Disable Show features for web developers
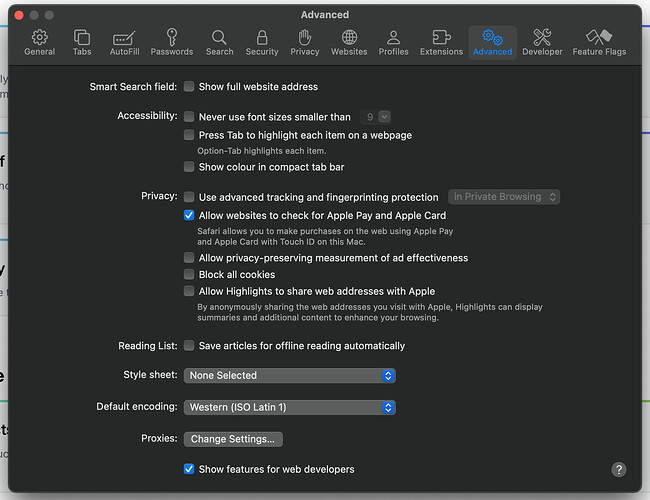Image resolution: width=650 pixels, height=500 pixels. click(189, 469)
